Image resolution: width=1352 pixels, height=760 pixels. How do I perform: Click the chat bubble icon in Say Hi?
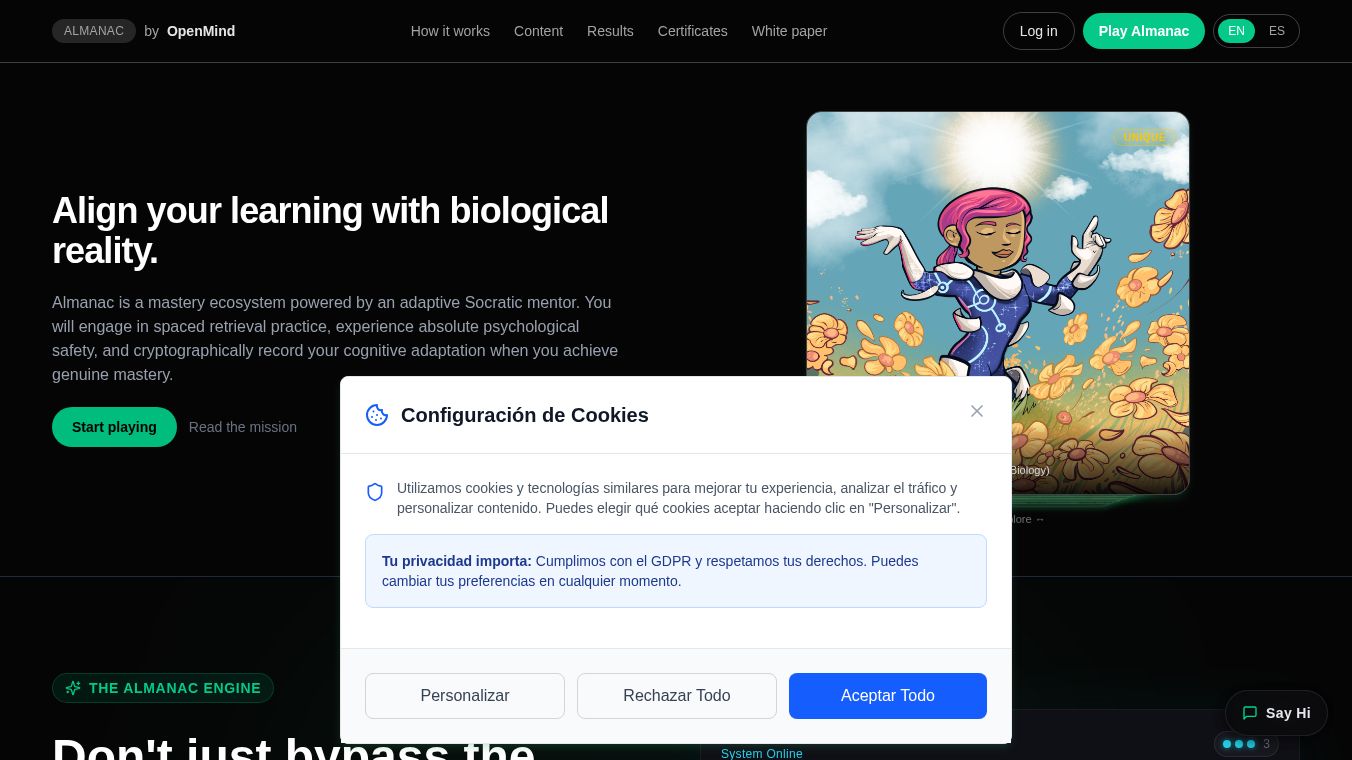click(1250, 713)
